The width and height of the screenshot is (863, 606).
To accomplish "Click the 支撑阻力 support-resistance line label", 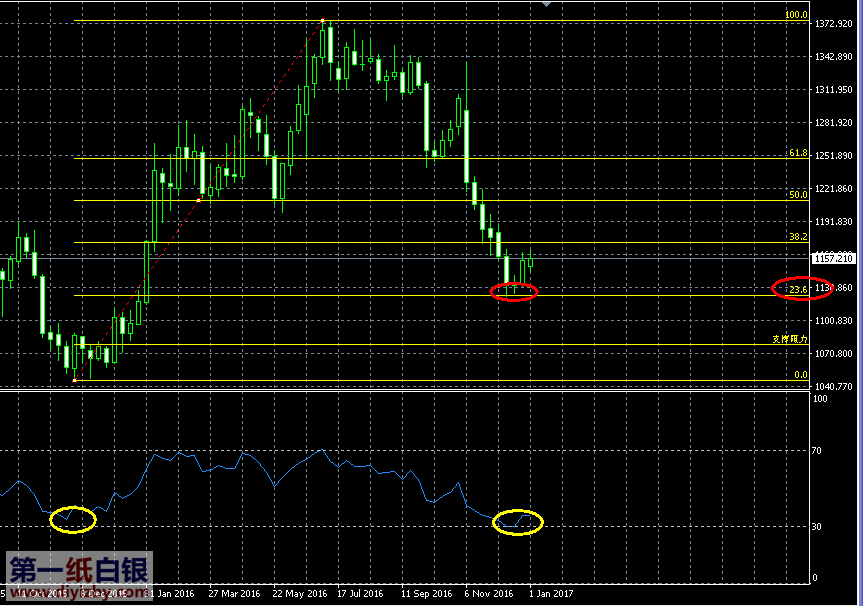I will pyautogui.click(x=790, y=339).
